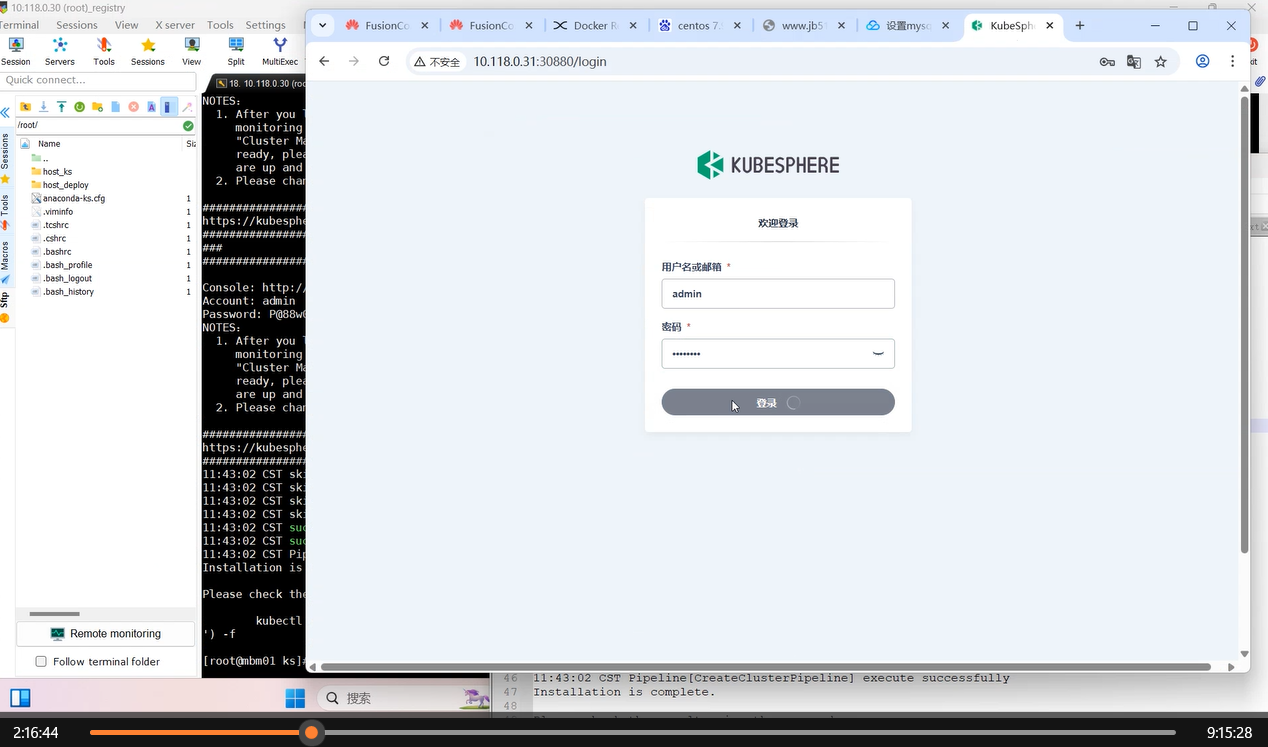Open MobaXterm MultiExec tool
The image size is (1268, 747).
click(280, 50)
